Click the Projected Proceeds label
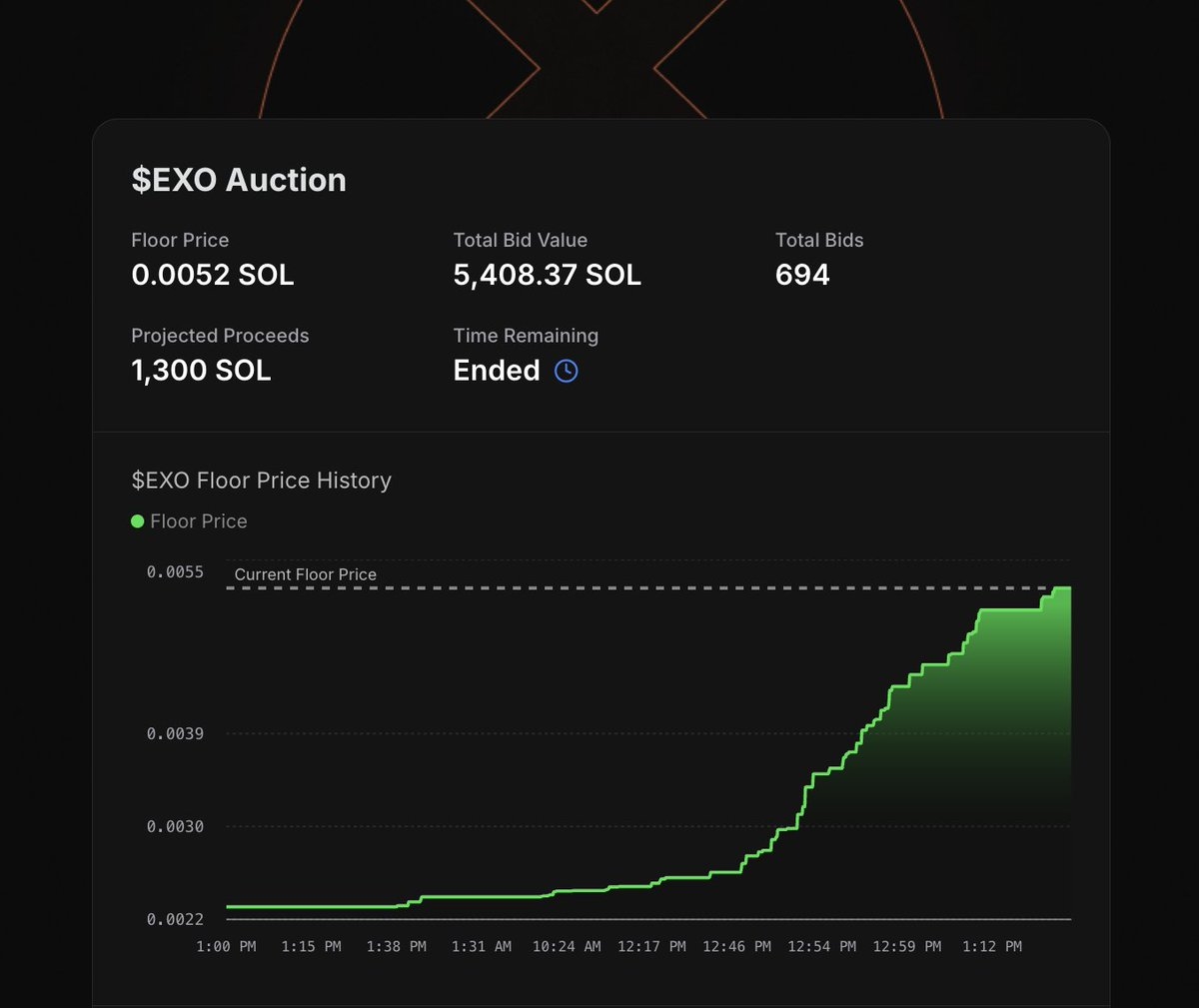This screenshot has height=1008, width=1199. (220, 336)
